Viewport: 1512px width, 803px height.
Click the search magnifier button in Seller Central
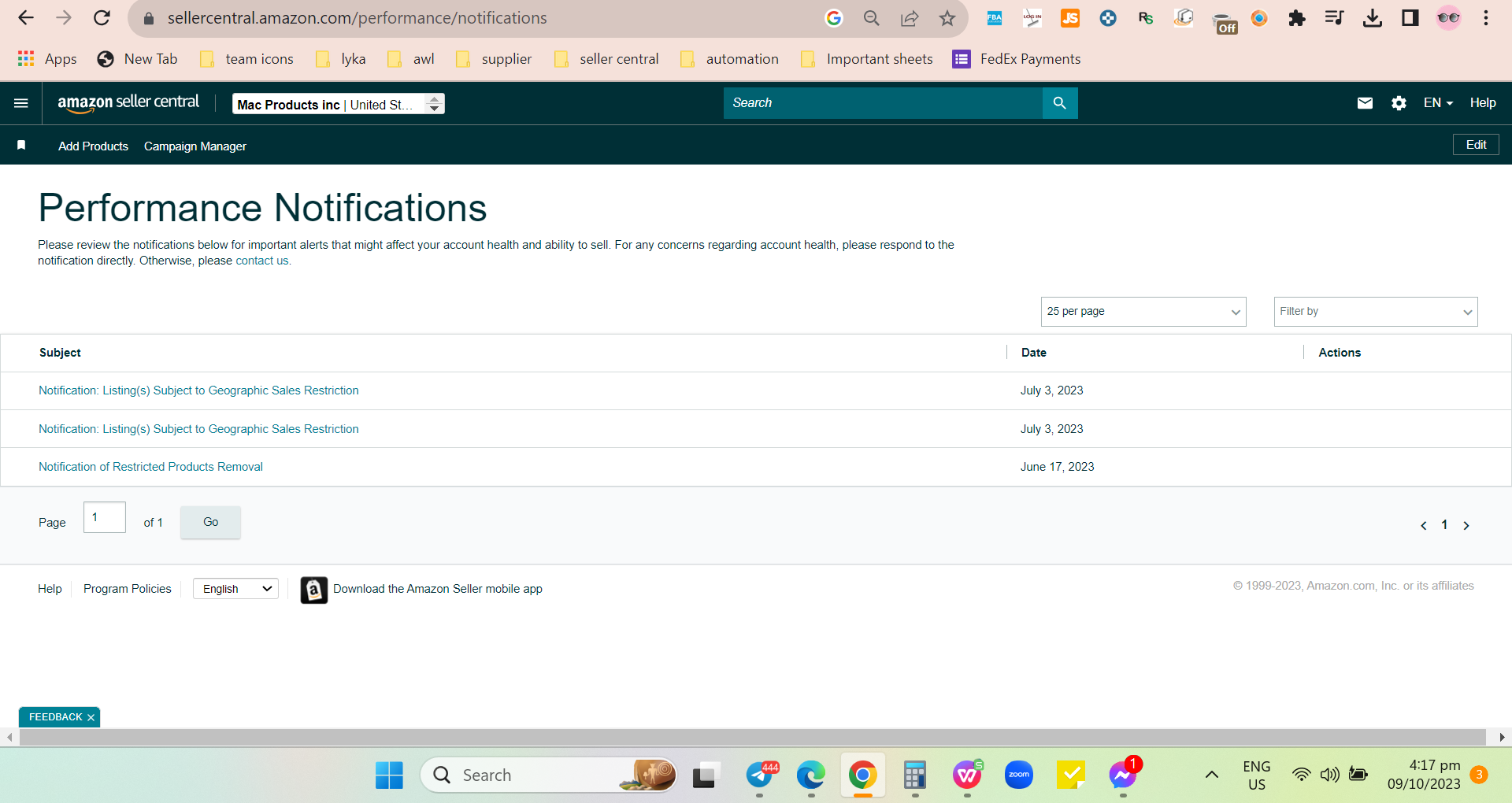1060,103
